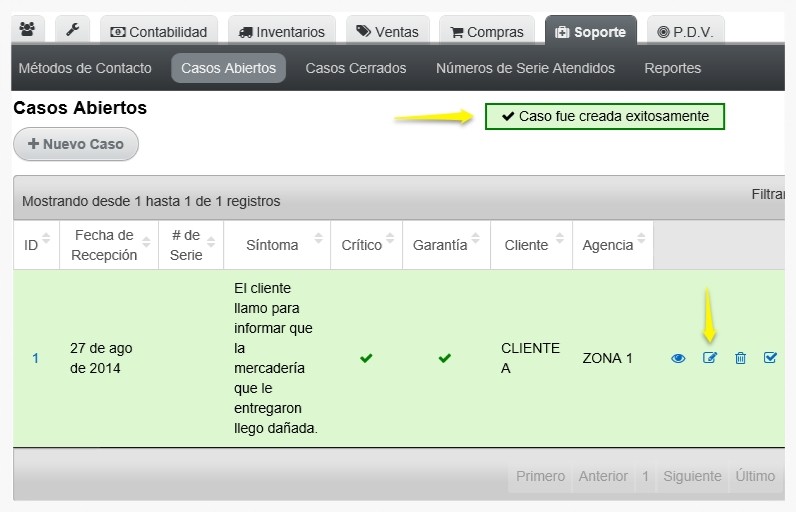Delete case 1 with the trash icon
The height and width of the screenshot is (512, 796).
[x=740, y=358]
